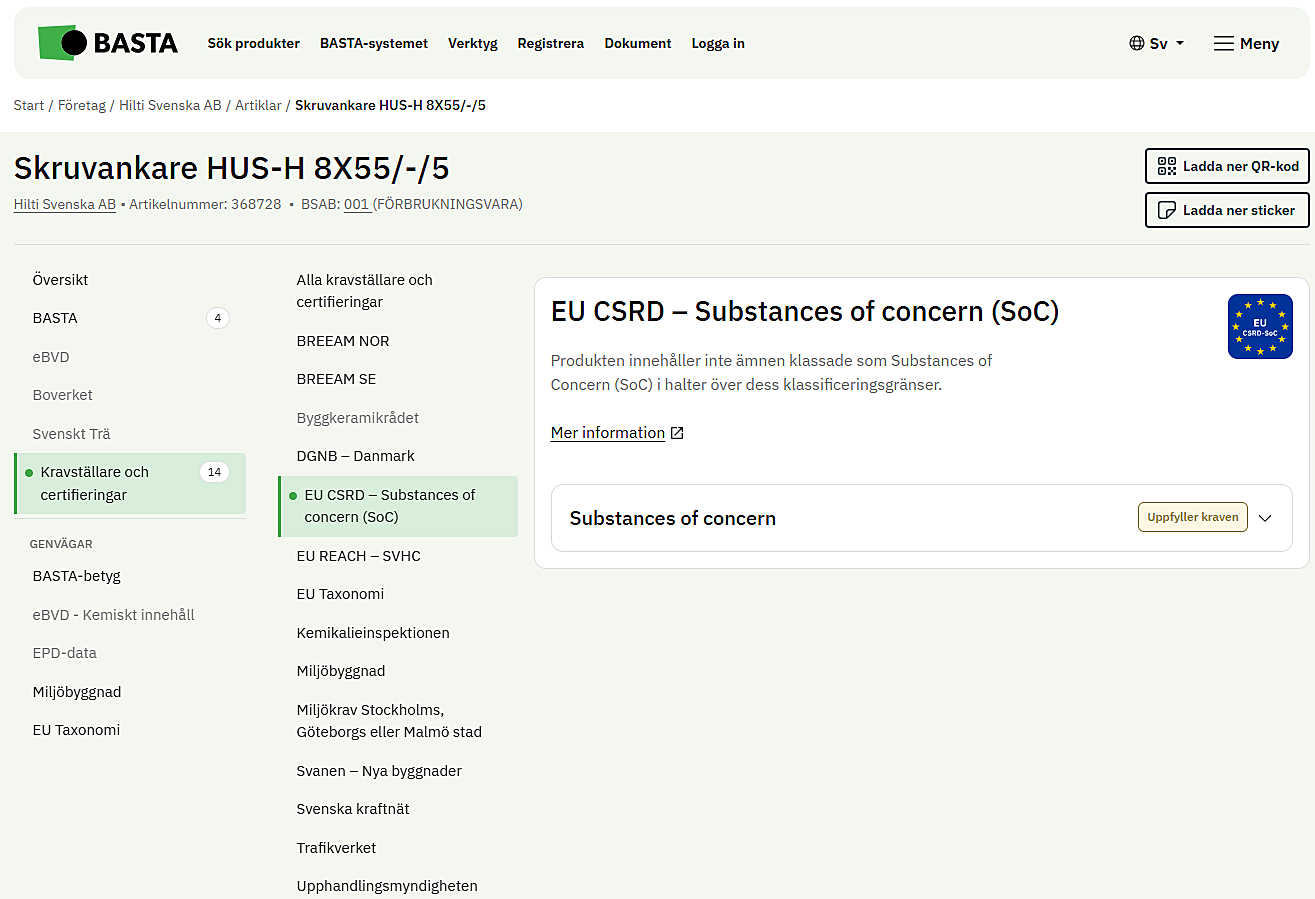Screen dimensions: 1315x899
Task: Select eBVD in the left sidebar
Action: click(x=130, y=357)
